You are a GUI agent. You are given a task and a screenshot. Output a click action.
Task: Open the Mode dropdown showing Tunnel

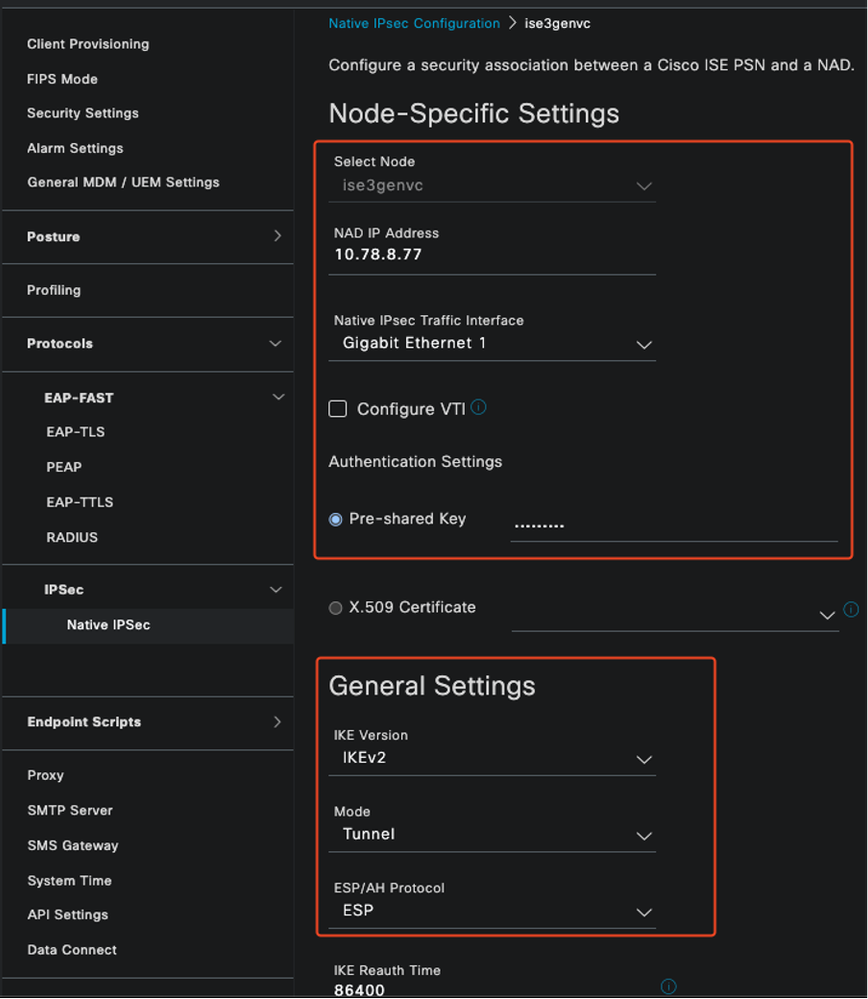pyautogui.click(x=492, y=835)
